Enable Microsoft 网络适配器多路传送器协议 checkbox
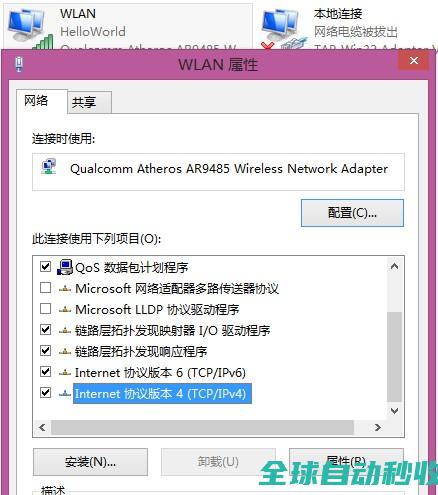Screen dimensions: 438x495 [x=45, y=287]
